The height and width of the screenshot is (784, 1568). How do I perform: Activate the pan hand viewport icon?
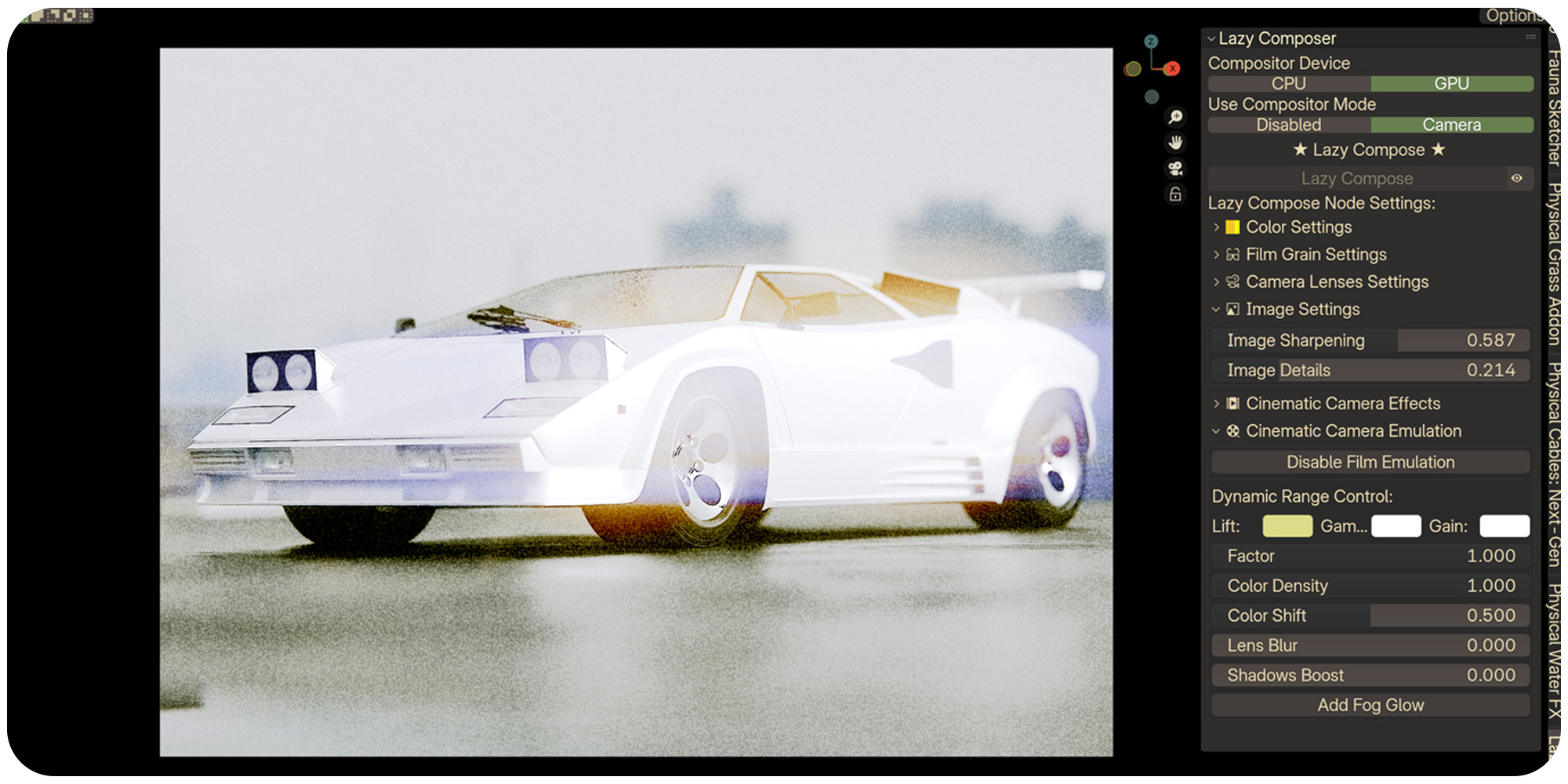pyautogui.click(x=1175, y=143)
